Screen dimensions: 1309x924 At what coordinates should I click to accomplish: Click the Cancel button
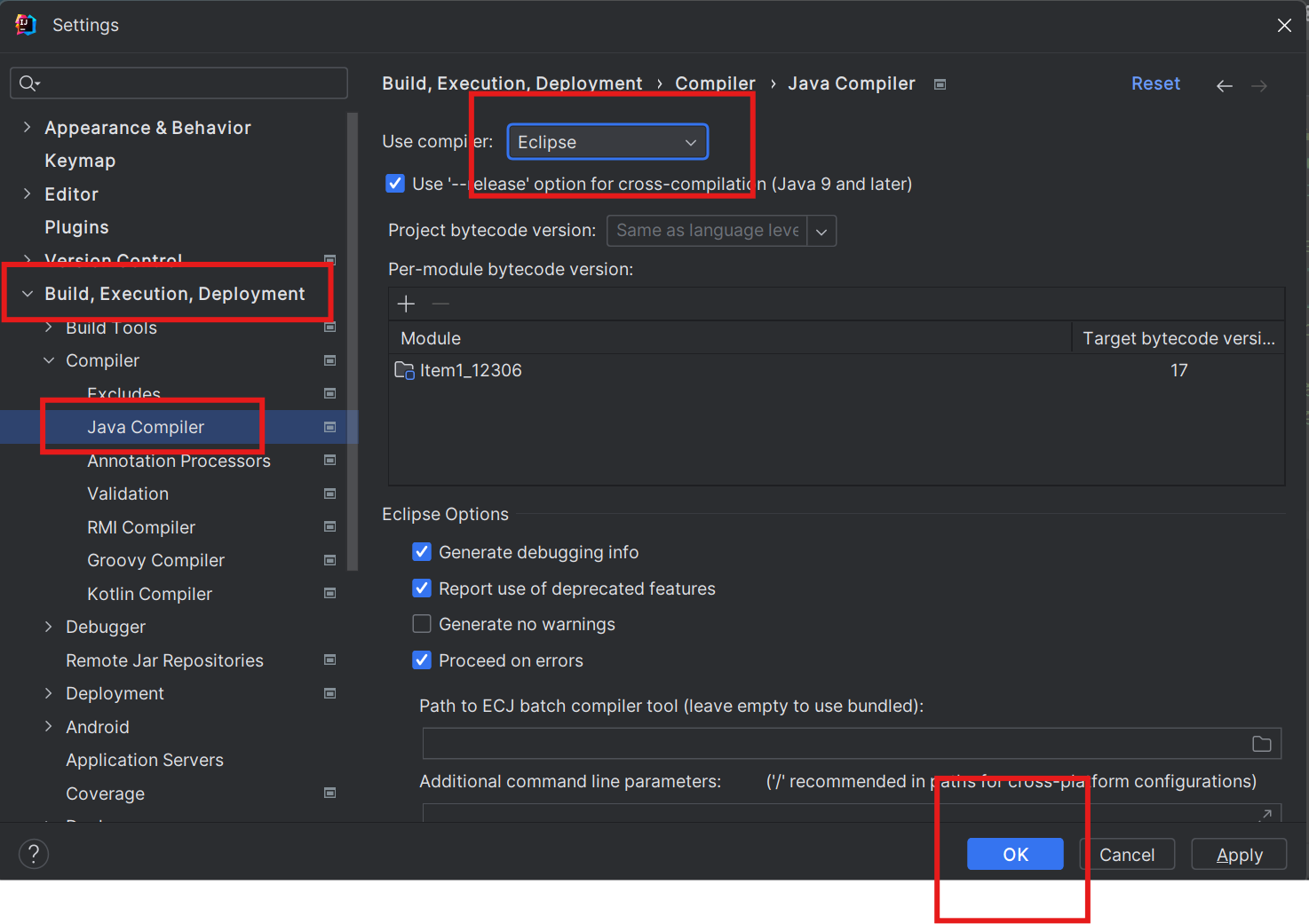1127,854
